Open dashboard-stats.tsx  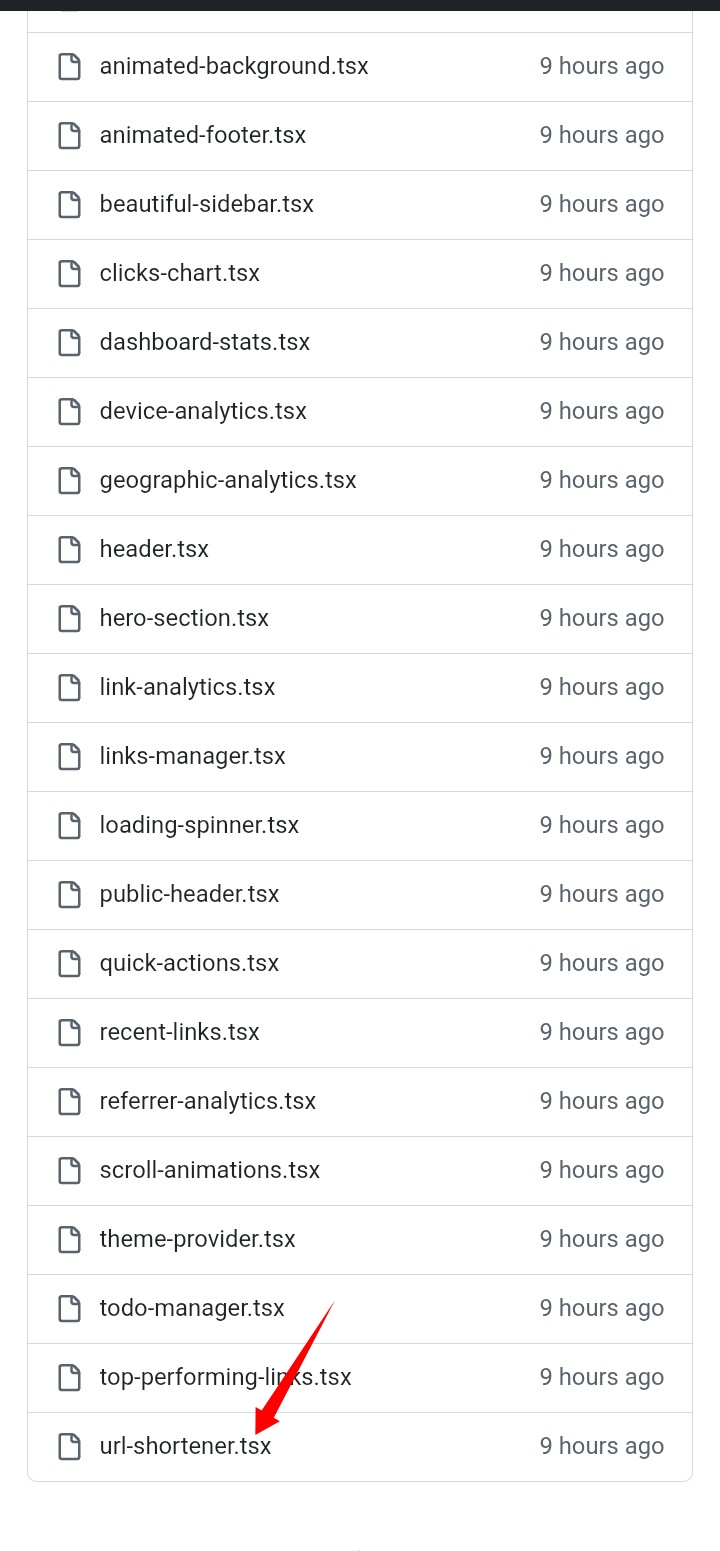click(205, 342)
